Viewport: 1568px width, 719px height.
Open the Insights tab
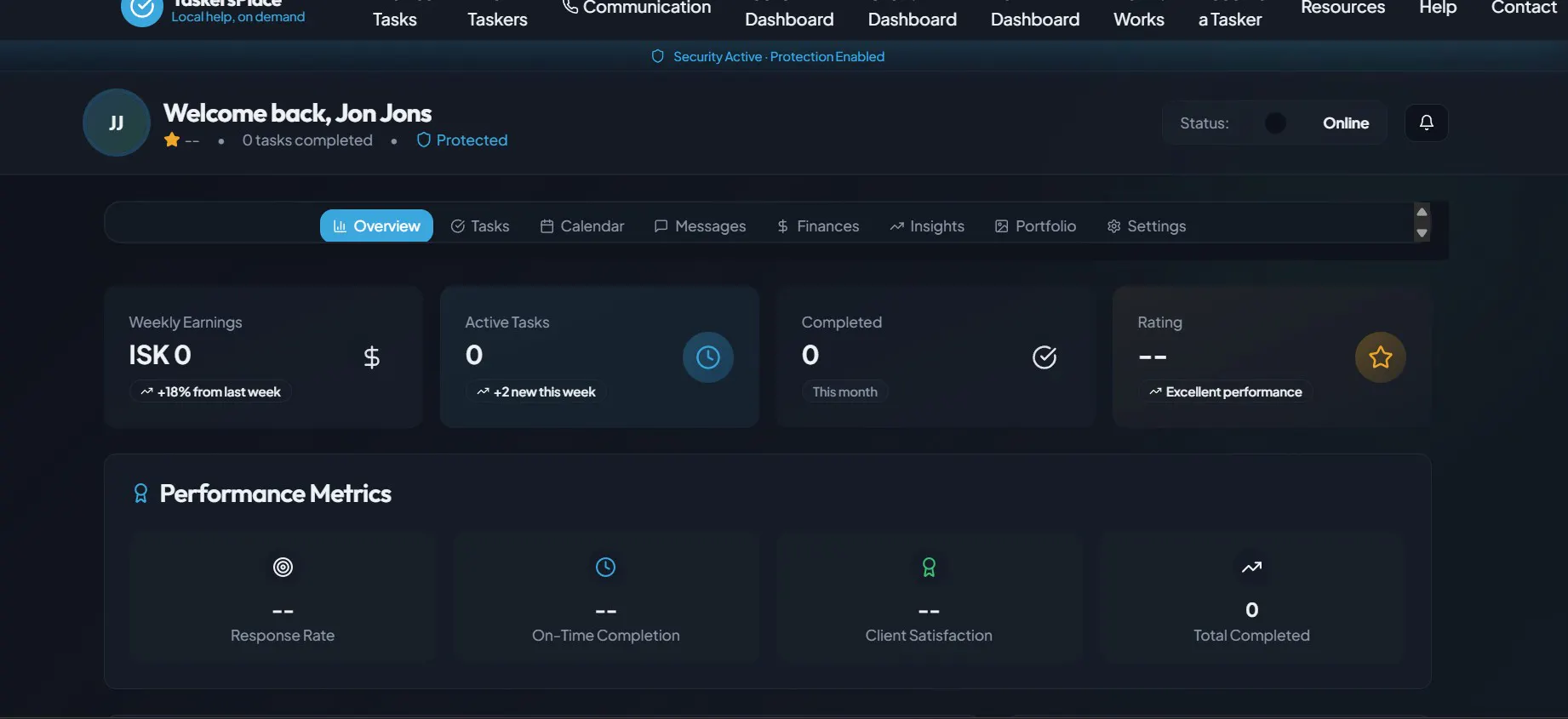(x=927, y=225)
